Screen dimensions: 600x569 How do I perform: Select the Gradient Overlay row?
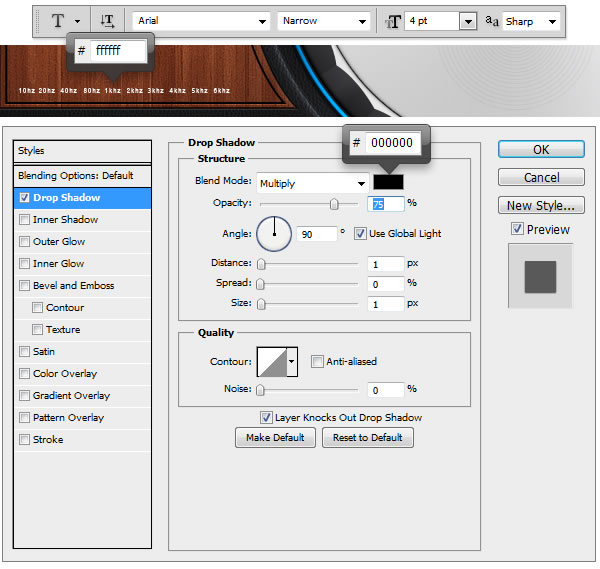pyautogui.click(x=82, y=396)
